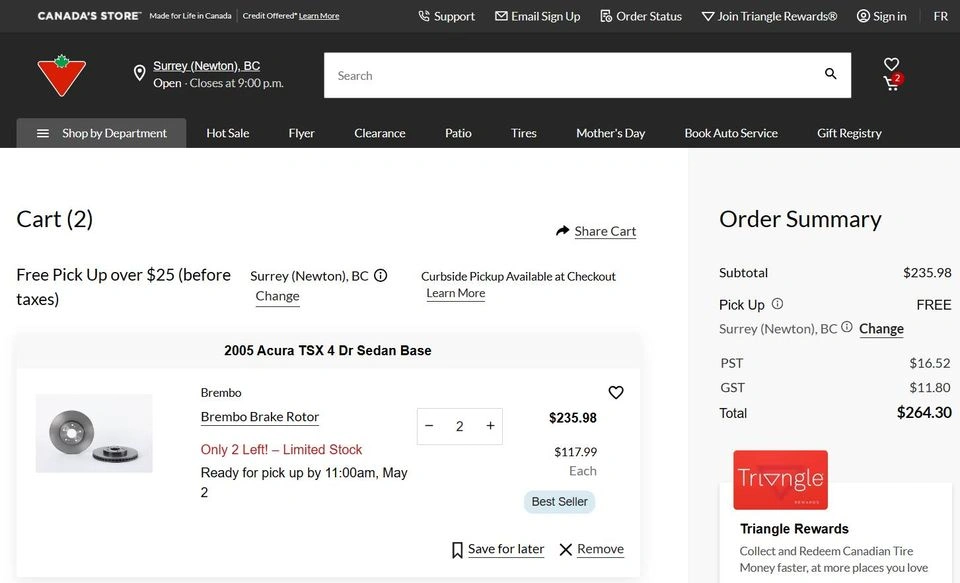Click the Order Status link text
The image size is (960, 583).
[x=649, y=16]
